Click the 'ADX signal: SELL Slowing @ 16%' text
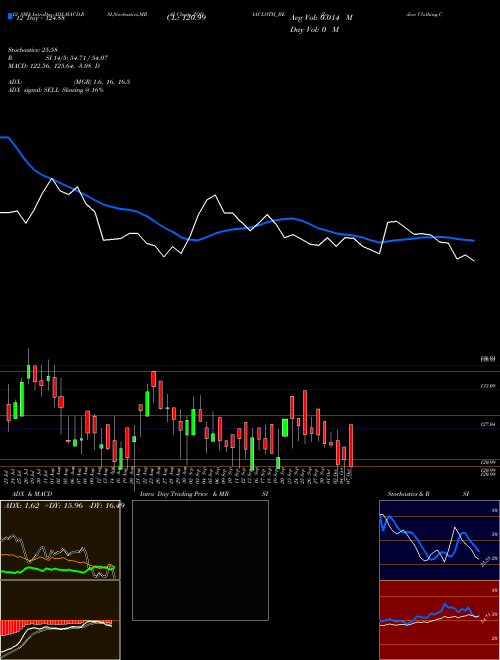This screenshot has width=500, height=660. point(56,90)
